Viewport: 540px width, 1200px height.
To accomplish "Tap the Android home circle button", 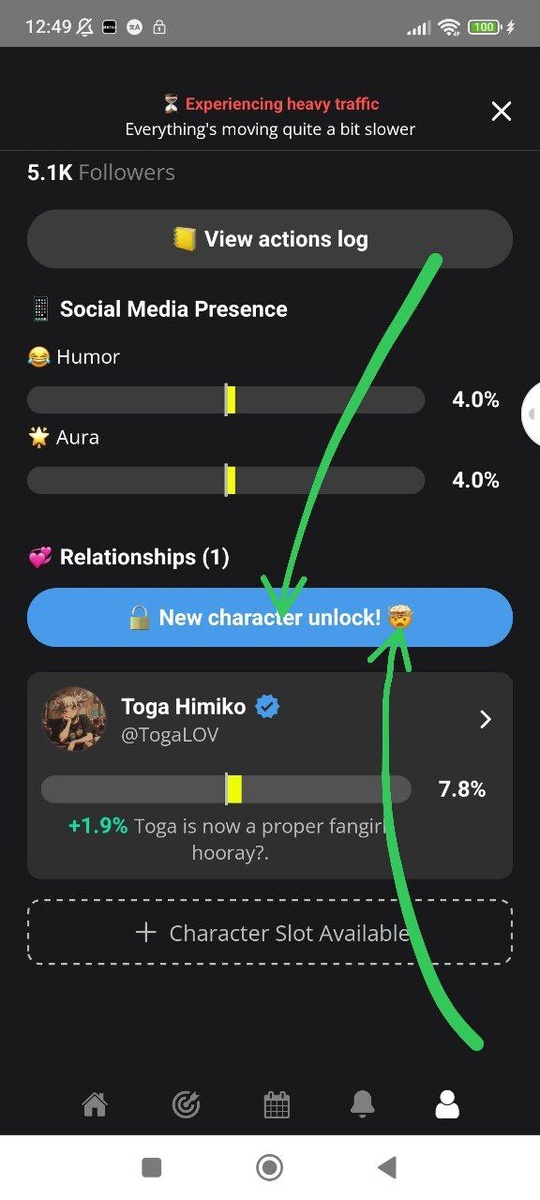I will coord(269,1167).
